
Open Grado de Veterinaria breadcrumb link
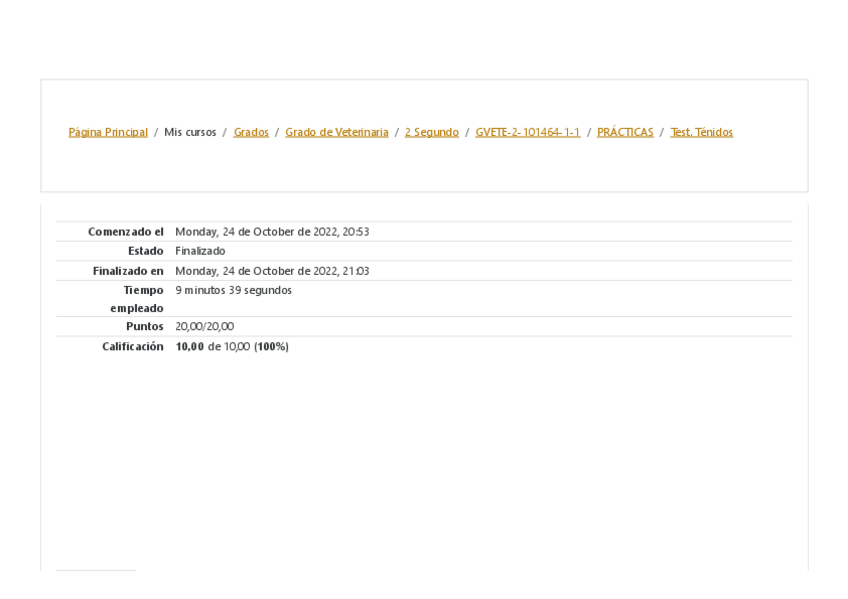337,132
